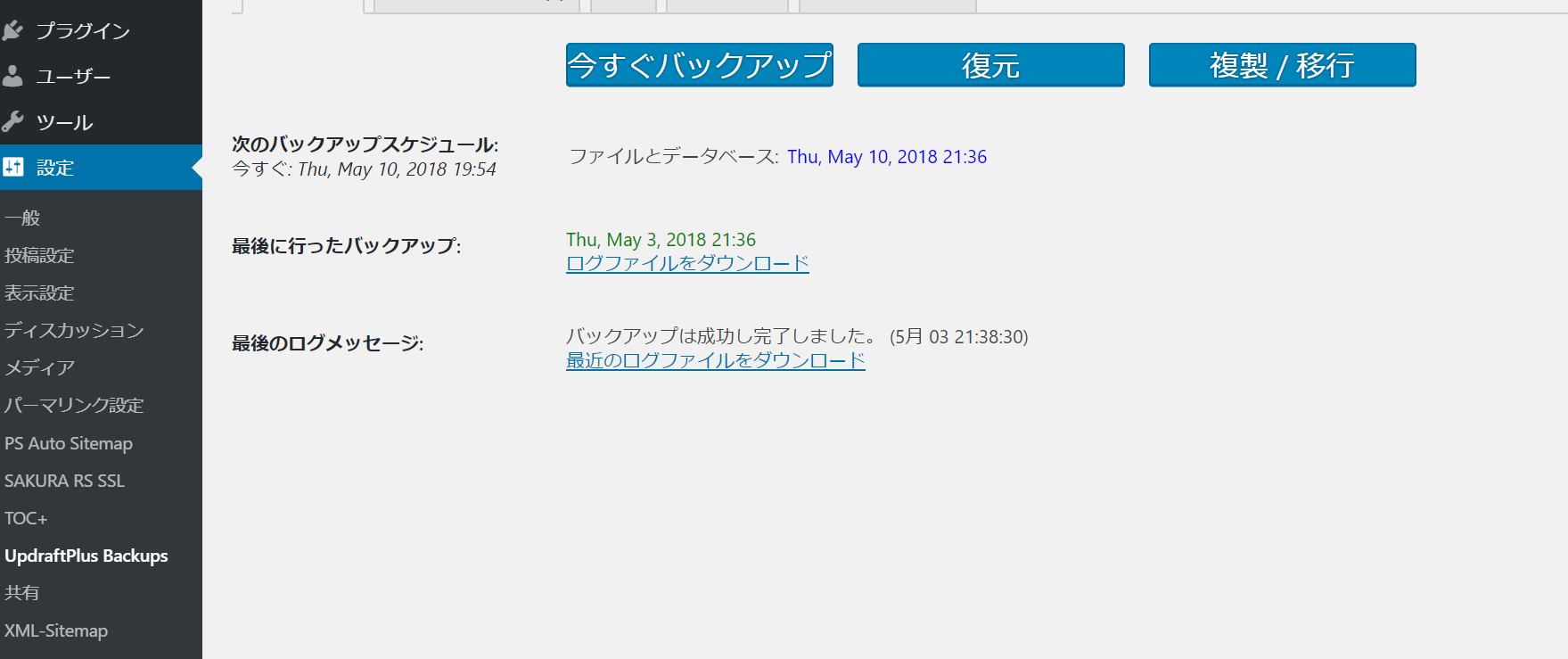Select the 設定 menu item
Image resolution: width=1568 pixels, height=659 pixels.
(x=101, y=167)
